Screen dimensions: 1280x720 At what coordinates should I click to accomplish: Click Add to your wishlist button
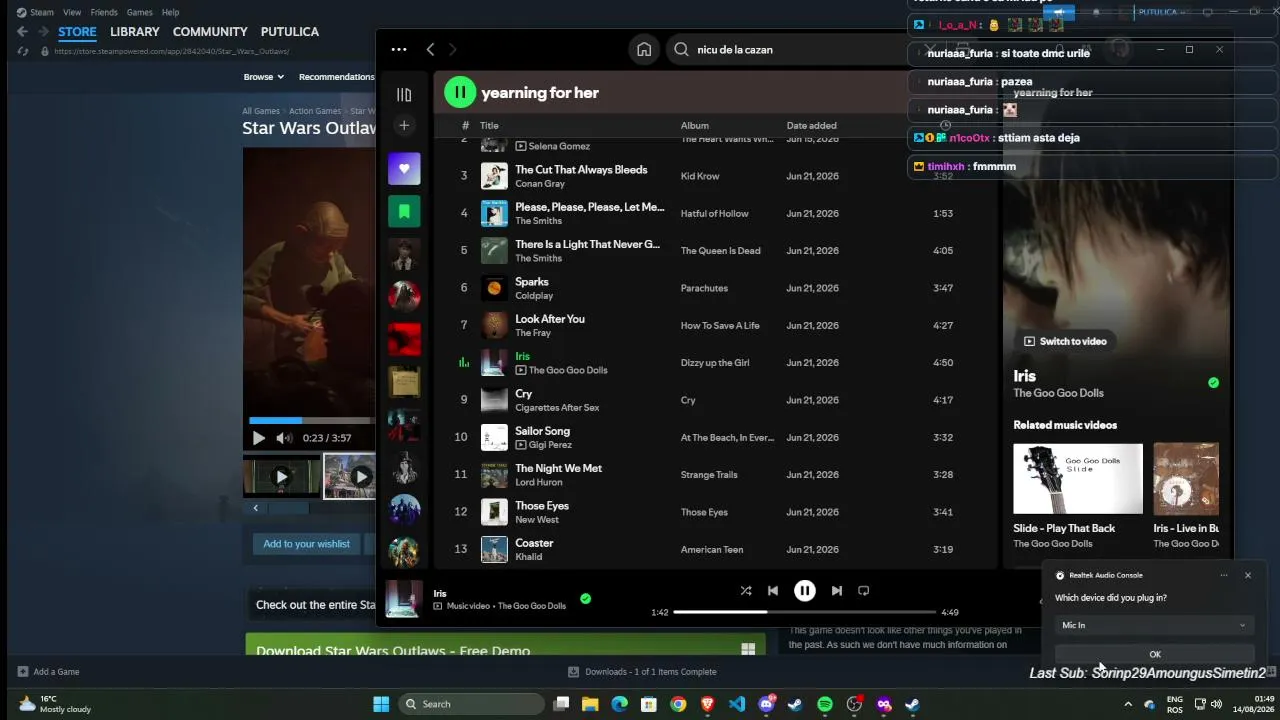[306, 544]
